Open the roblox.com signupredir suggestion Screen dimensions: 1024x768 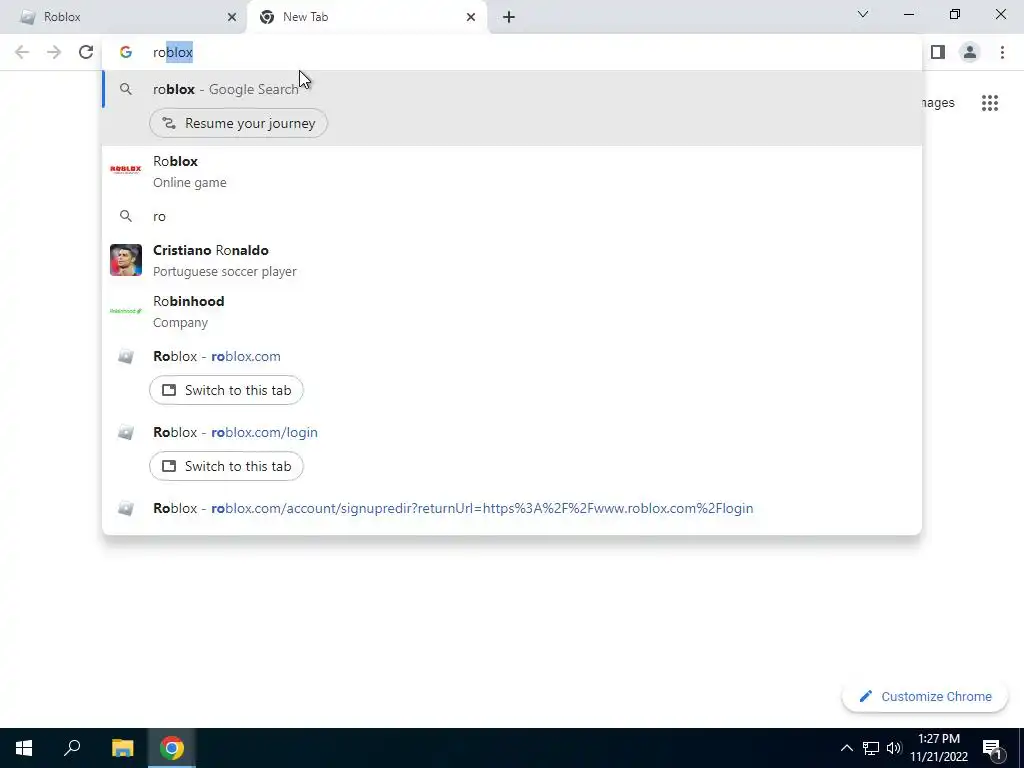click(x=512, y=508)
